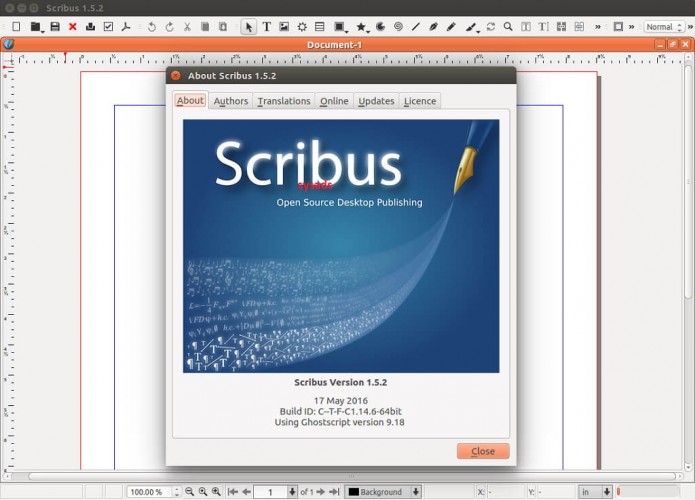Toggle the preview mode frame icon
695x500 pixels.
tap(618, 27)
